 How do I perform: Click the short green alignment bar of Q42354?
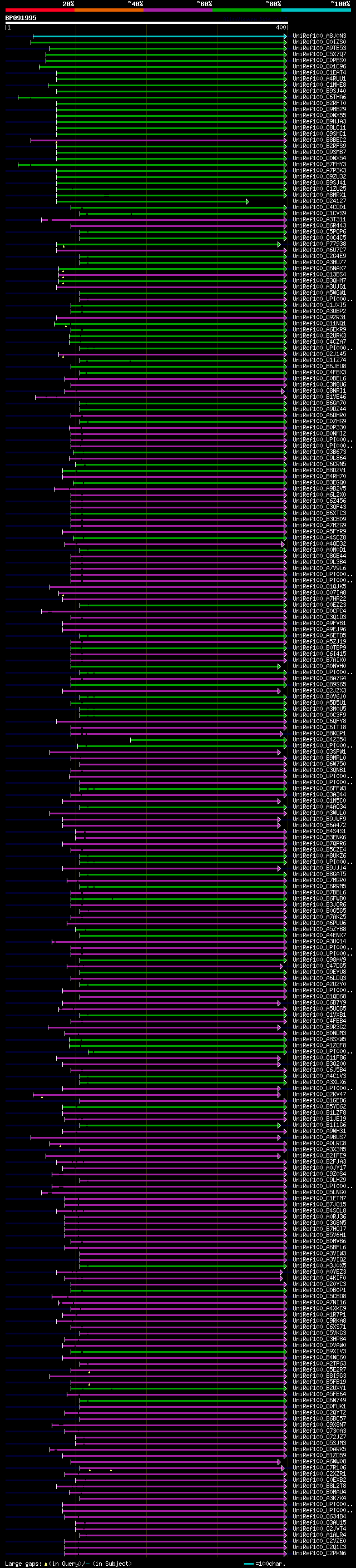pos(207,740)
